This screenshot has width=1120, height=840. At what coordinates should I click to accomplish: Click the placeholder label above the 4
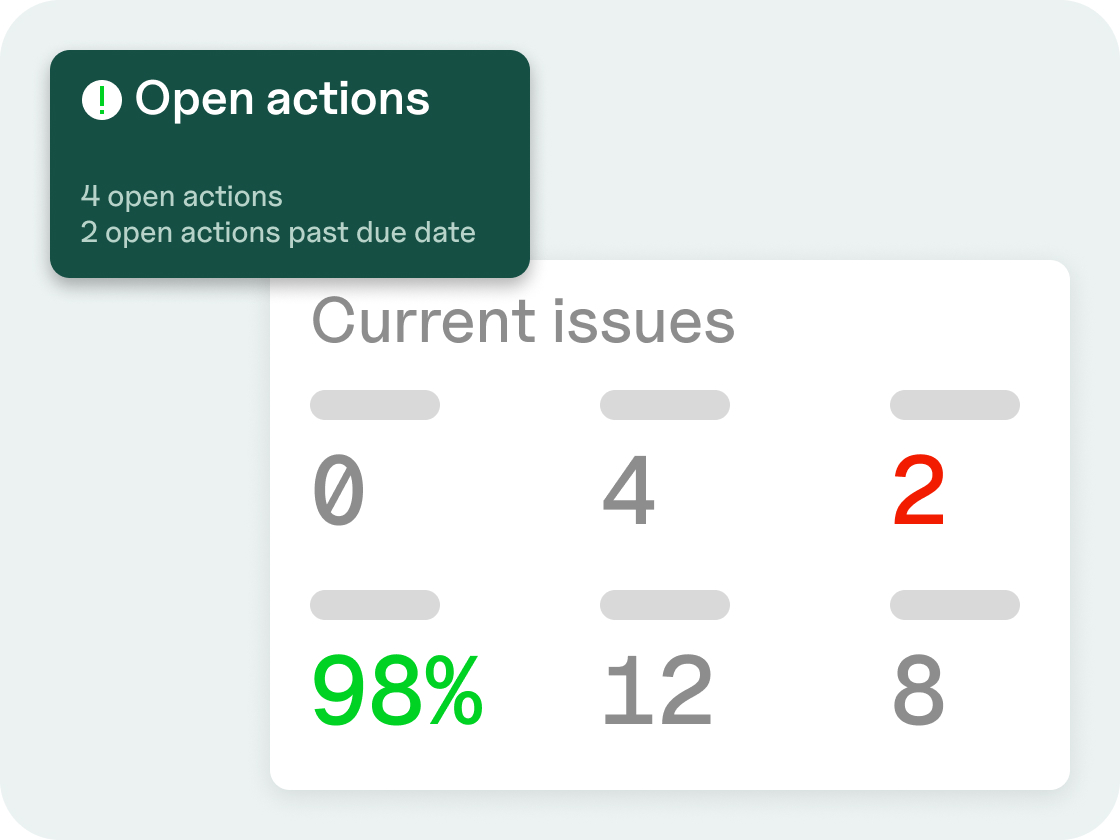point(665,405)
